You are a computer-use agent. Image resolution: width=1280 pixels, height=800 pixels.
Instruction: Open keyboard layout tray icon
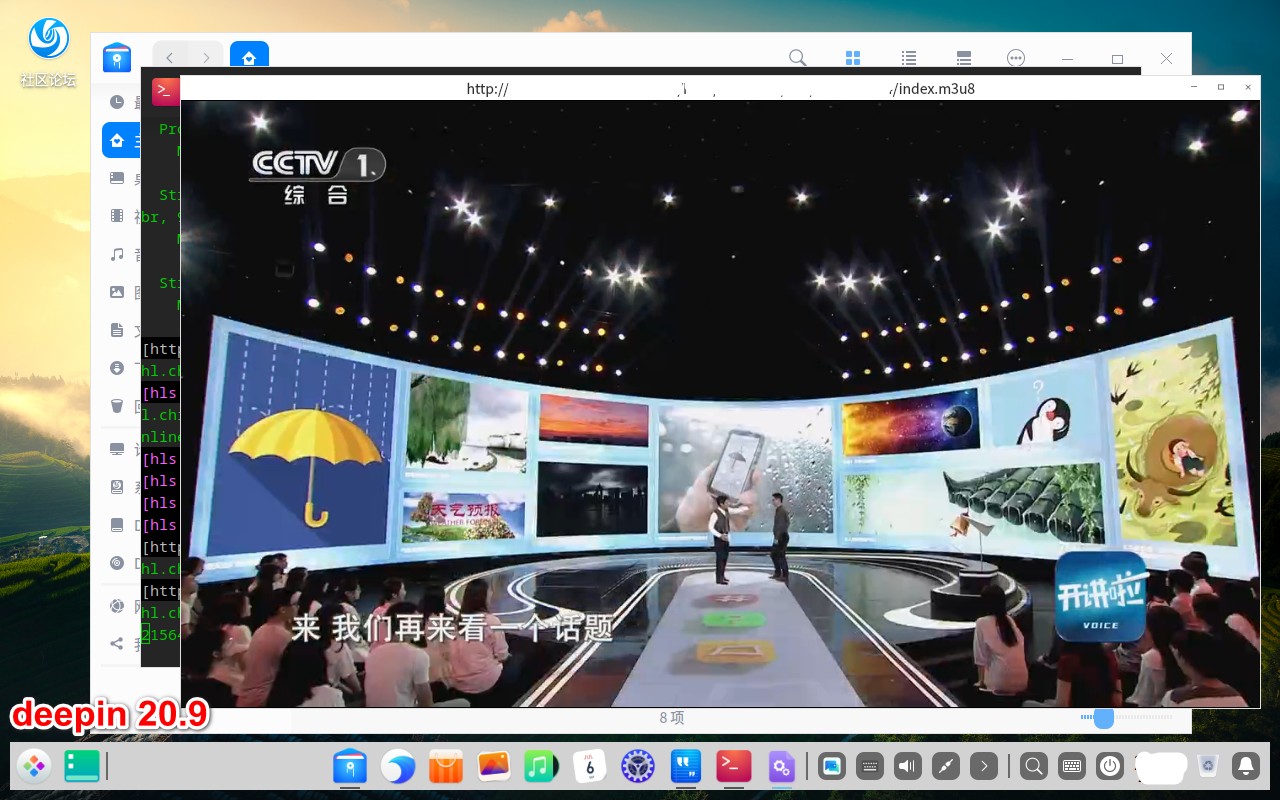pyautogui.click(x=1072, y=767)
